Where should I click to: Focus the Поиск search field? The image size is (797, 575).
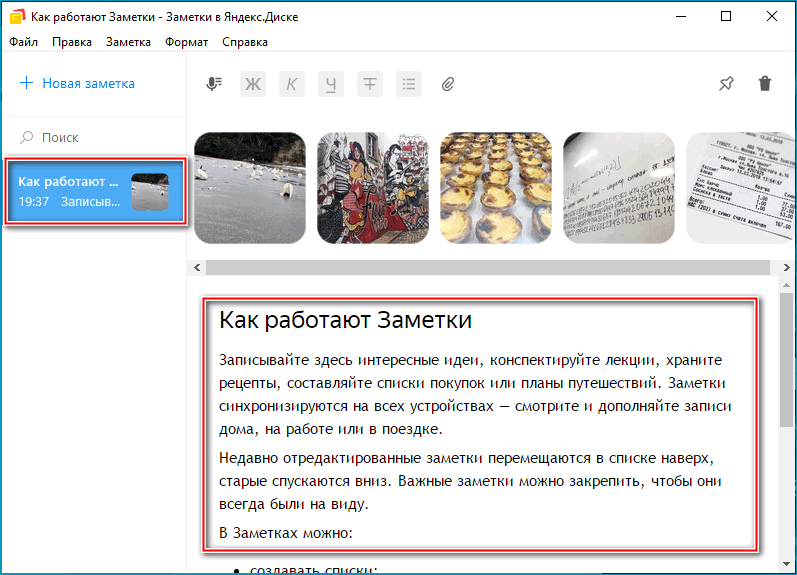(95, 137)
